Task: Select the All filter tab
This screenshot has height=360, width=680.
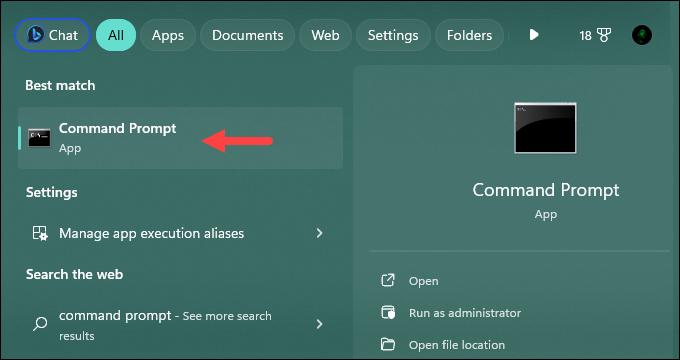Action: [116, 35]
